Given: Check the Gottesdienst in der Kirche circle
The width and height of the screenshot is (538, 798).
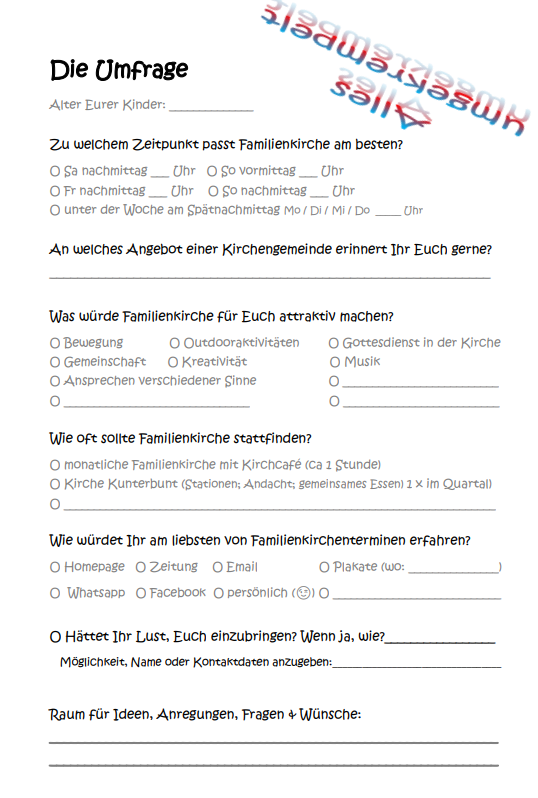Looking at the screenshot, I should [334, 344].
